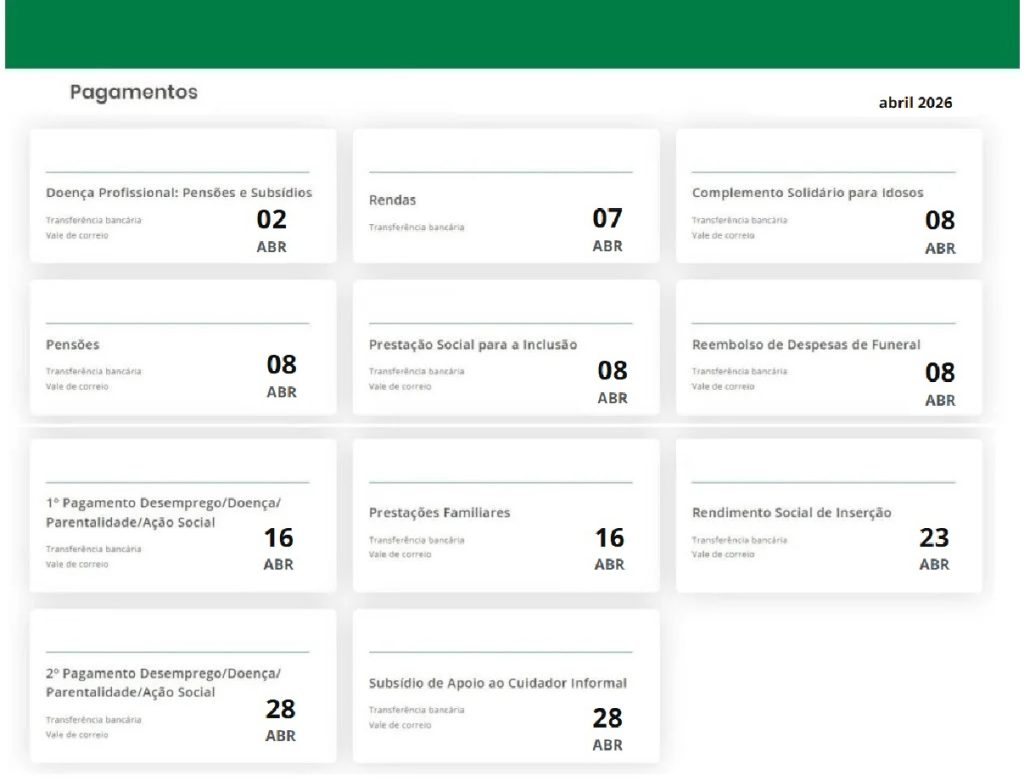The height and width of the screenshot is (781, 1024).
Task: Click the Rendas payment card title
Action: [x=392, y=200]
